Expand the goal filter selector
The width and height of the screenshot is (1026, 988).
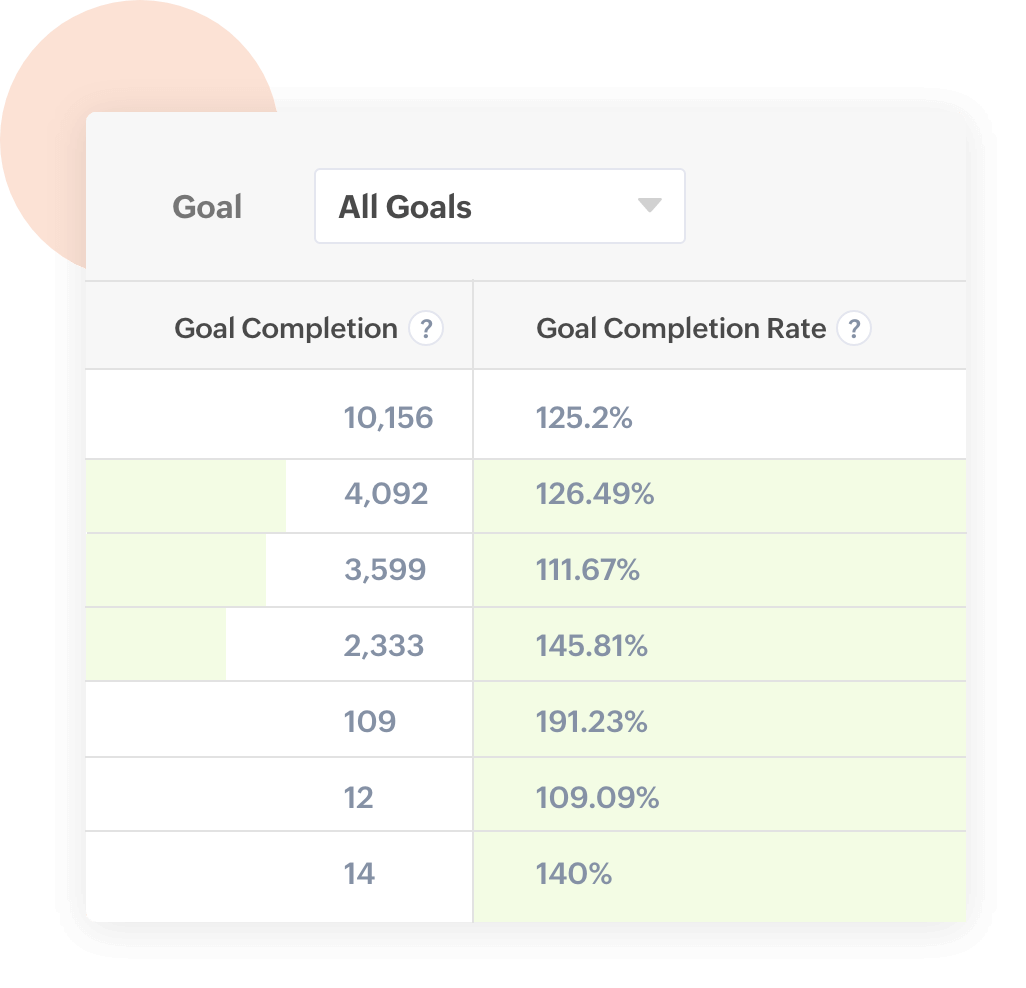(500, 206)
